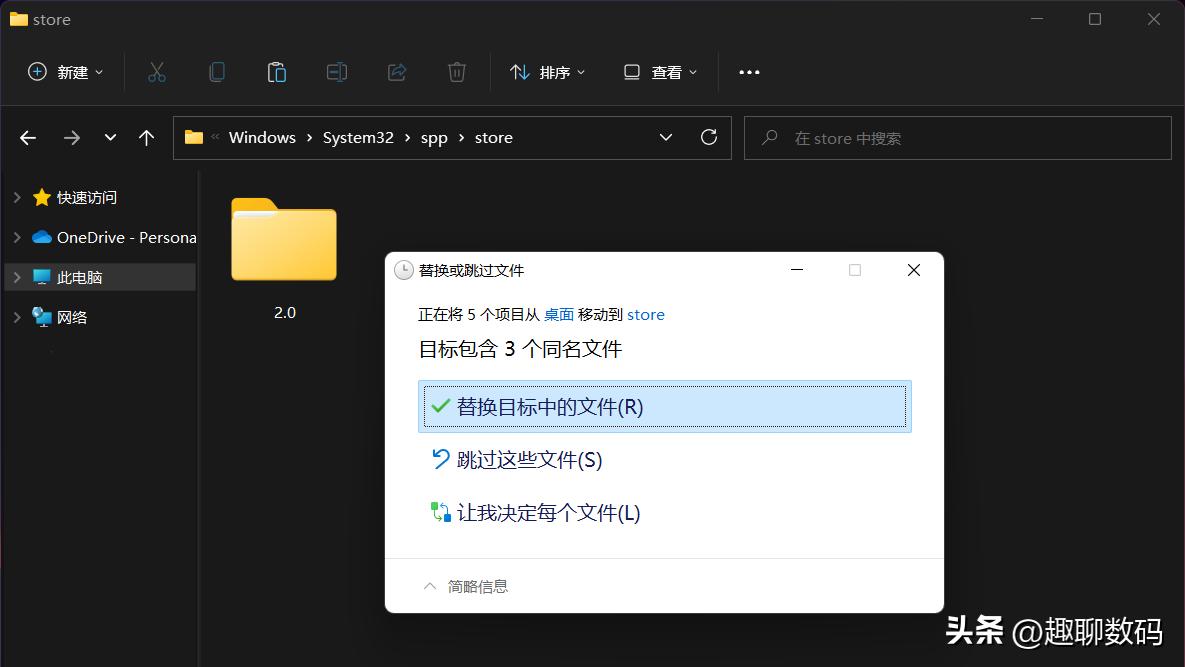
Task: Open the 2.0 folder
Action: pos(284,241)
